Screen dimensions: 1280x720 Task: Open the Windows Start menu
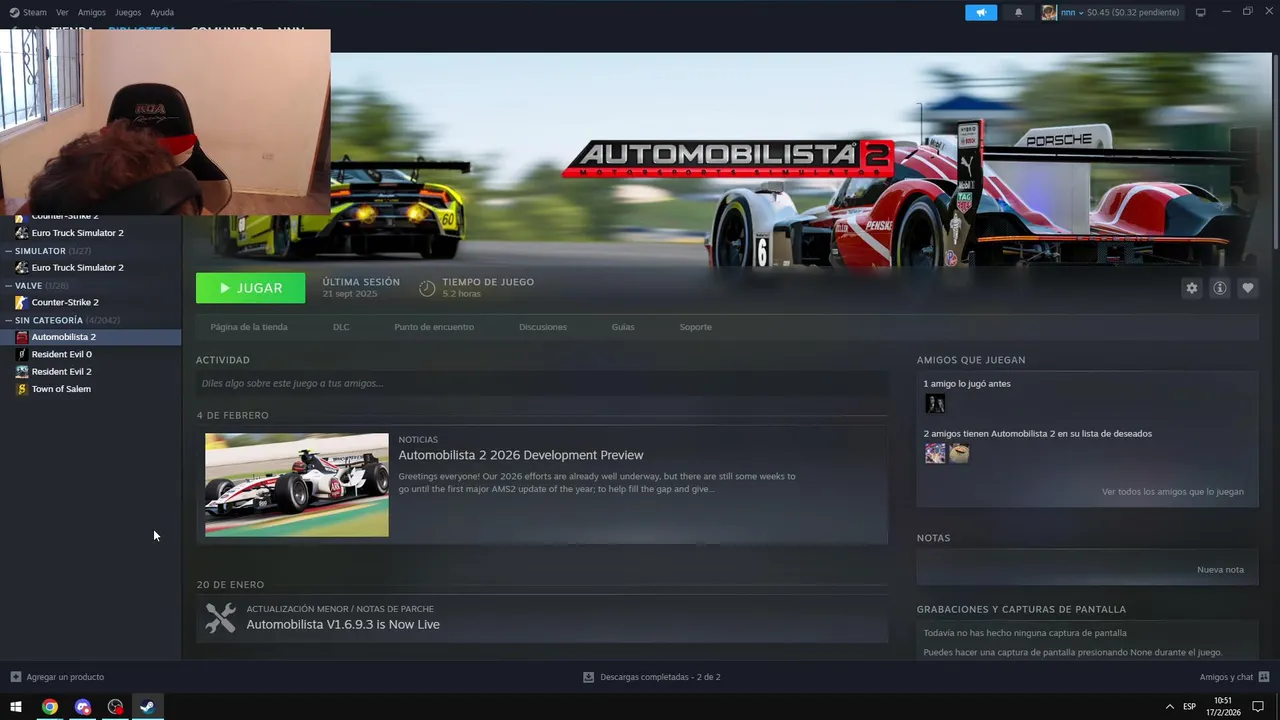[16, 706]
